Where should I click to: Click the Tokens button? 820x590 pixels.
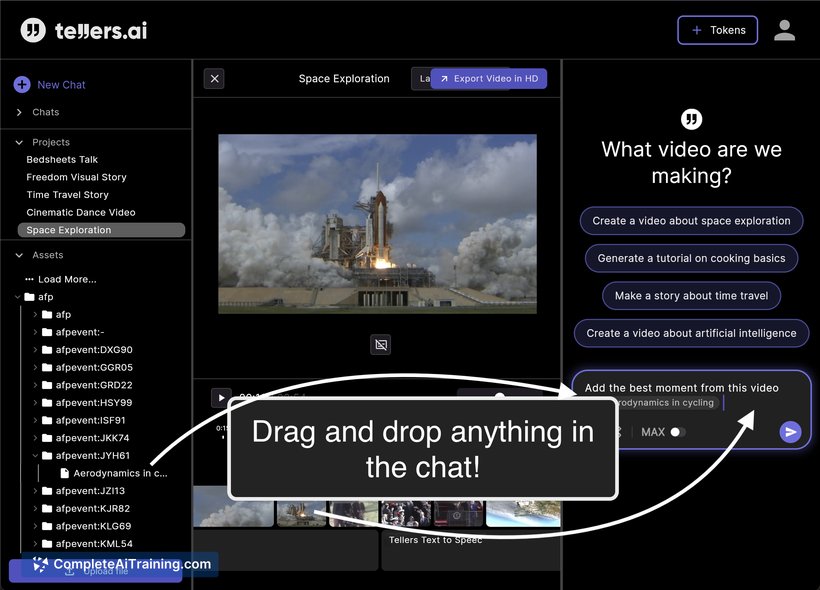[718, 30]
